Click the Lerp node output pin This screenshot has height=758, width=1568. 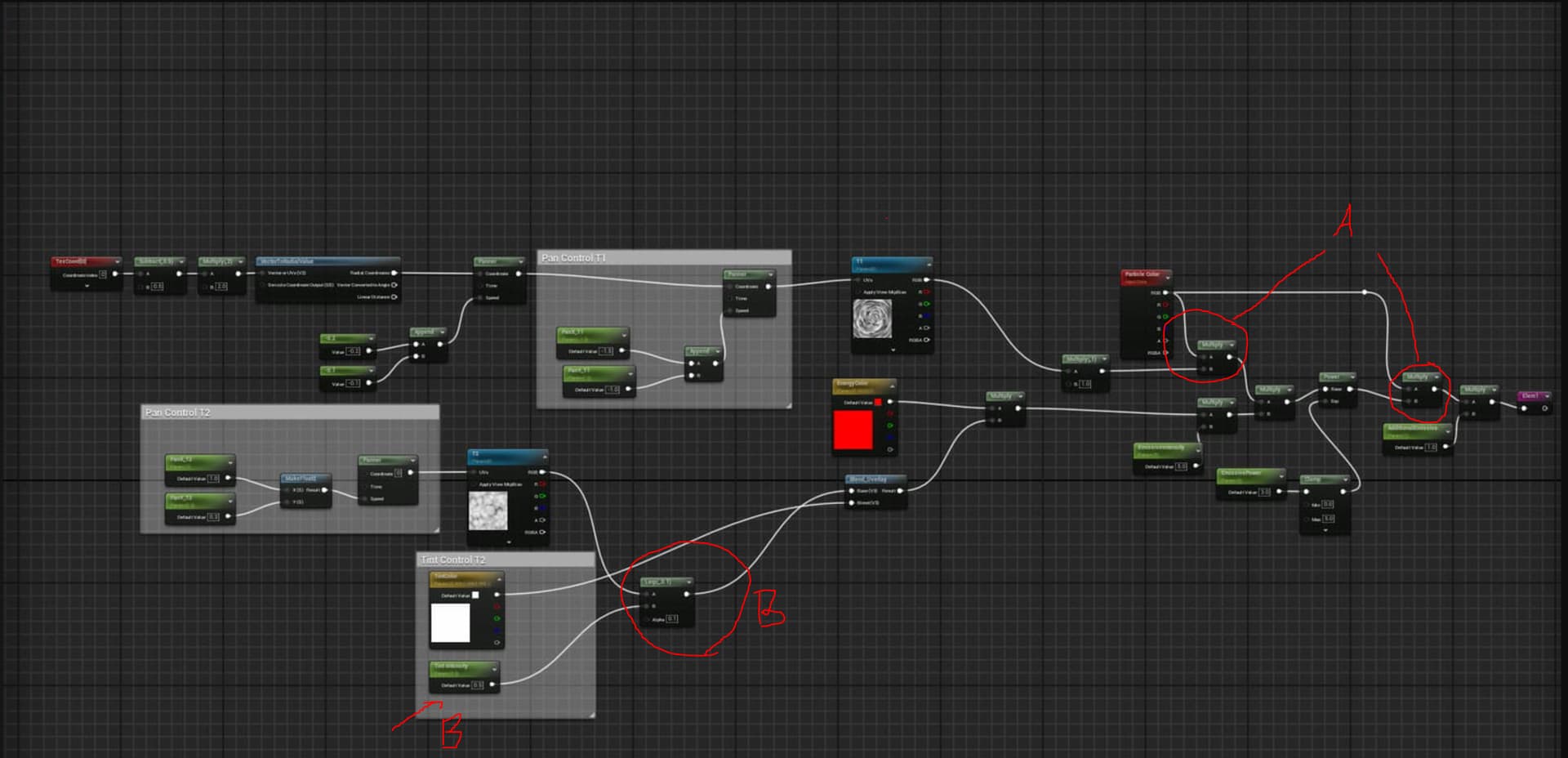pos(686,594)
